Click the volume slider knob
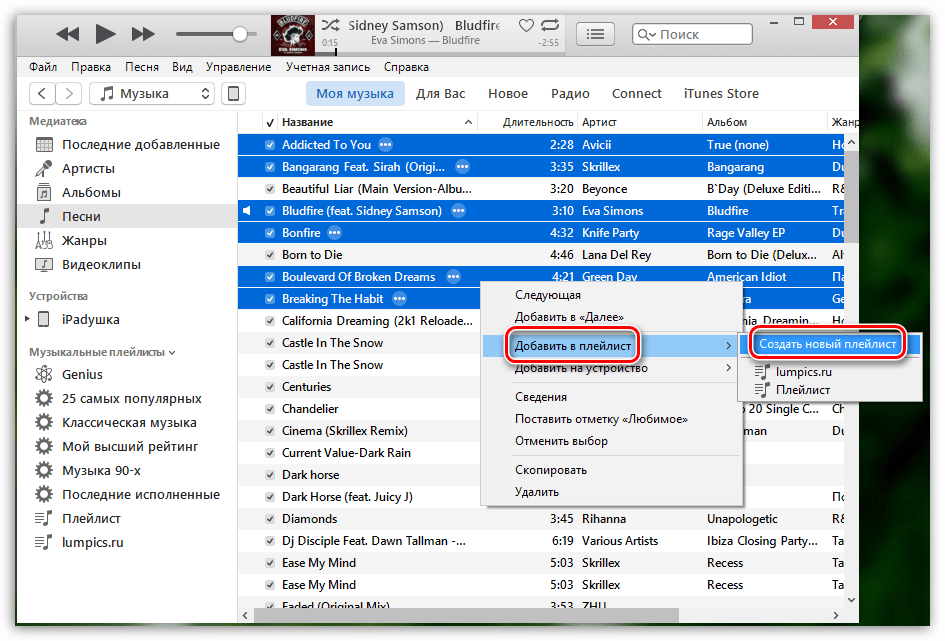Screen dimensions: 945x641 pos(240,34)
